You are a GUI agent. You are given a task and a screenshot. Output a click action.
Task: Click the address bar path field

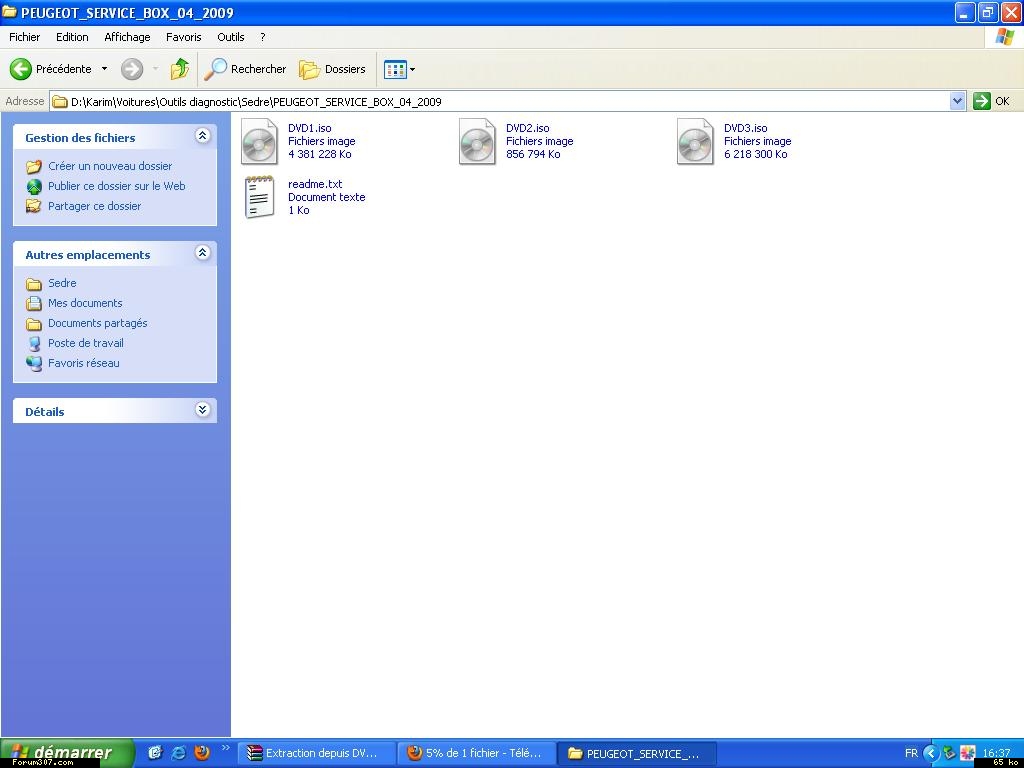pyautogui.click(x=500, y=101)
